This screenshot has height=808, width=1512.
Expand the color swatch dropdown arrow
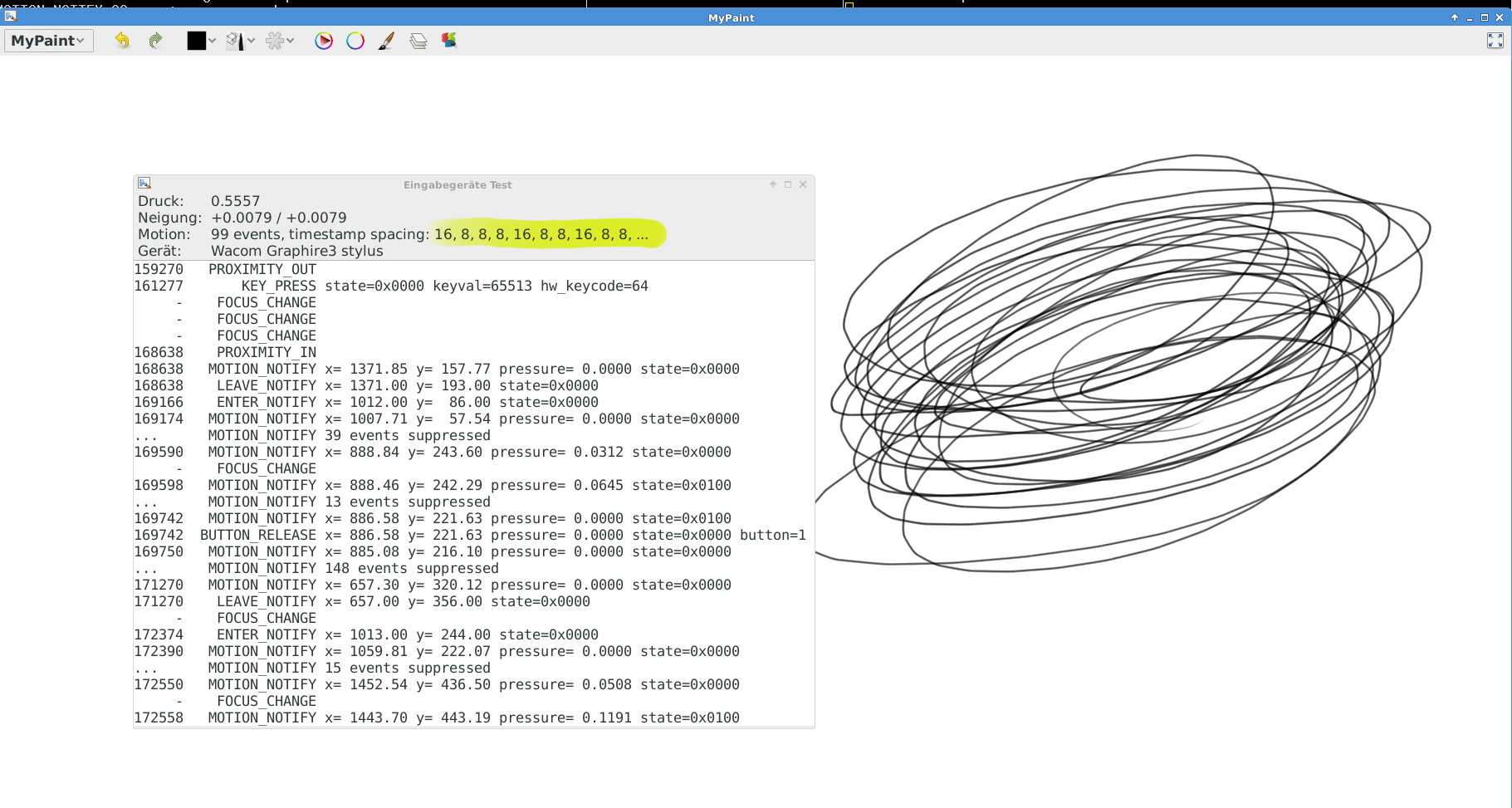tap(213, 41)
